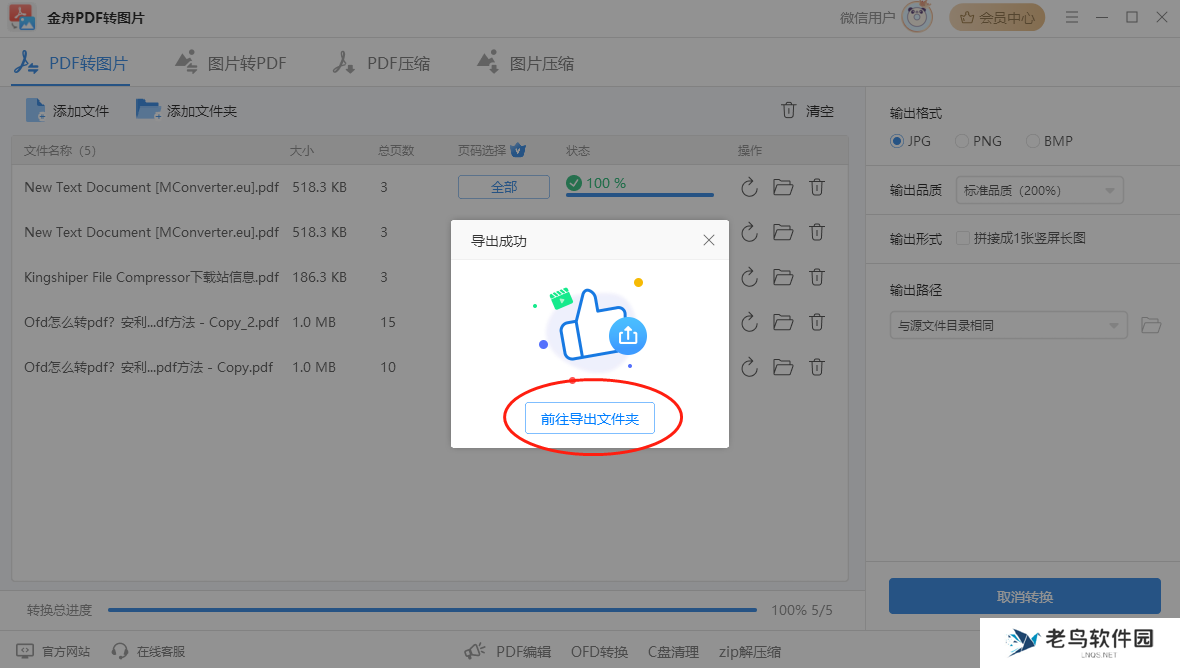Open the 添加文件夹 add folder icon

[x=149, y=110]
